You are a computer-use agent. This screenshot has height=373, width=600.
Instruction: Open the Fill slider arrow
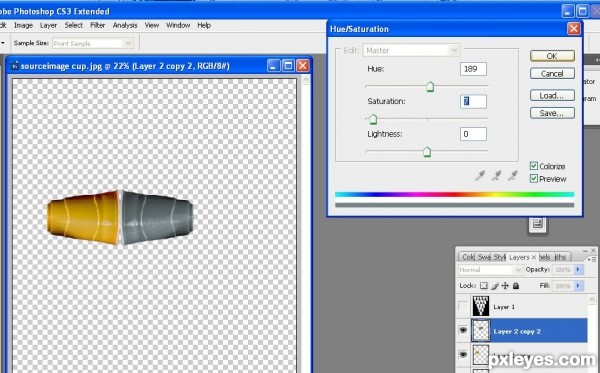578,286
